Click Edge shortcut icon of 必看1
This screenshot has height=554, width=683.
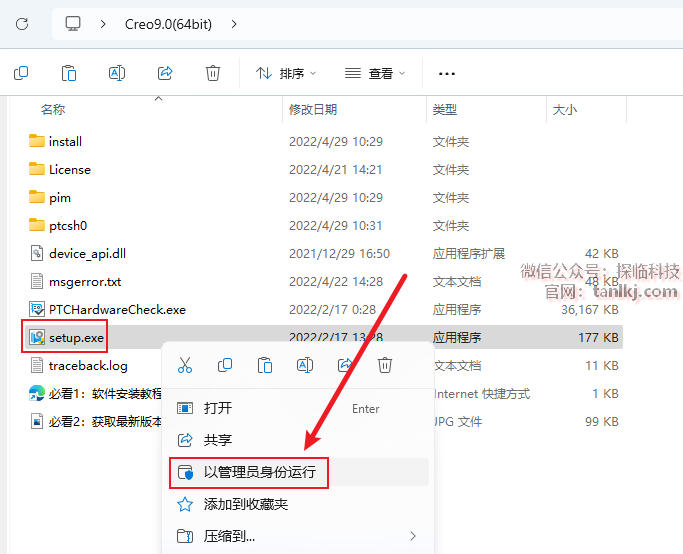point(37,393)
